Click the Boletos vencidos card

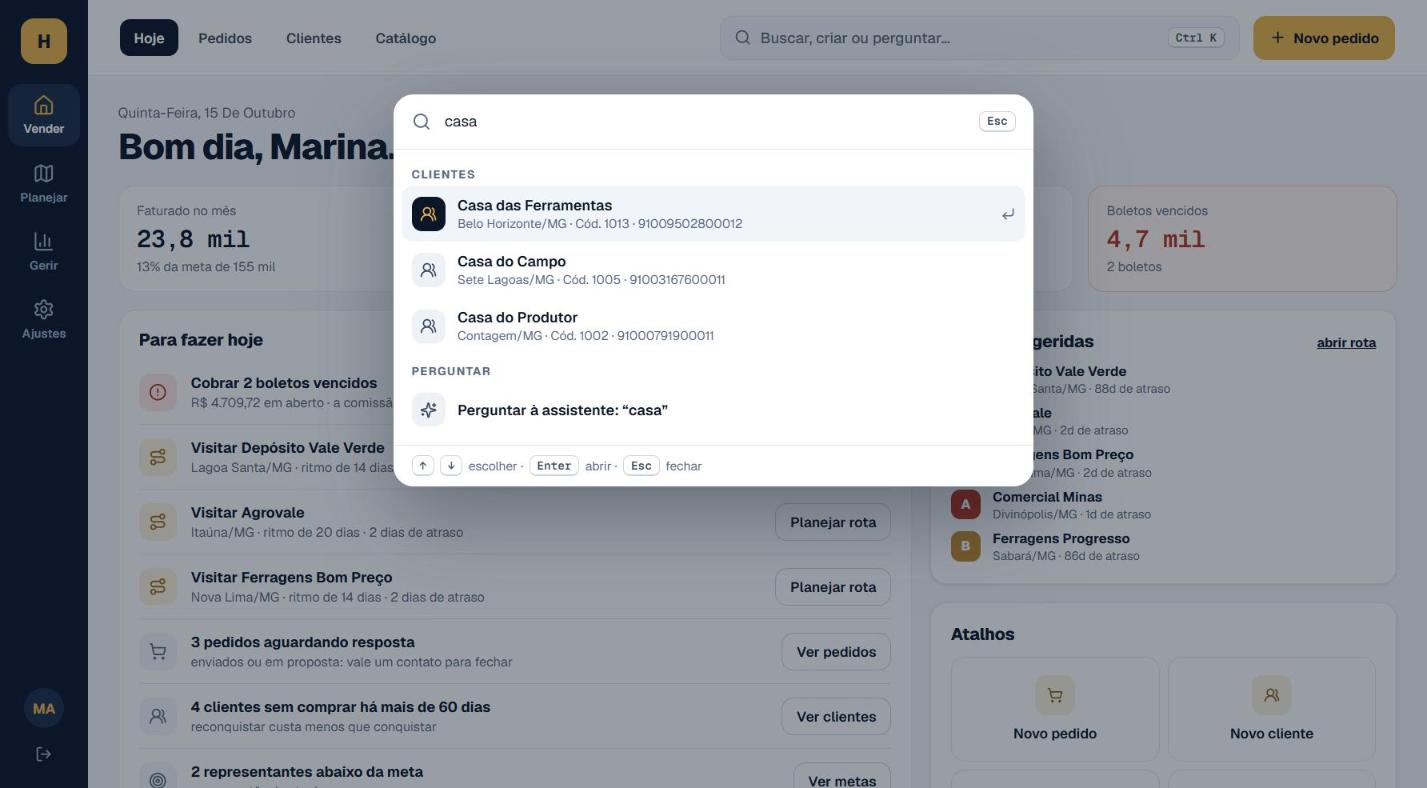pos(1242,239)
